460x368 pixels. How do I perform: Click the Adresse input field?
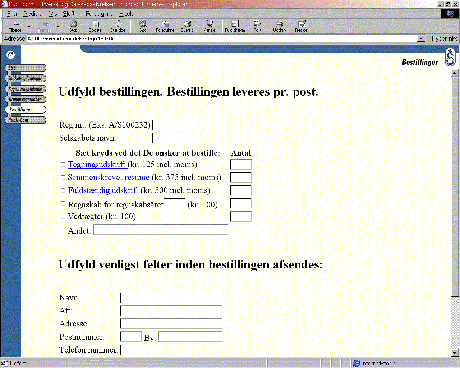[x=171, y=323]
